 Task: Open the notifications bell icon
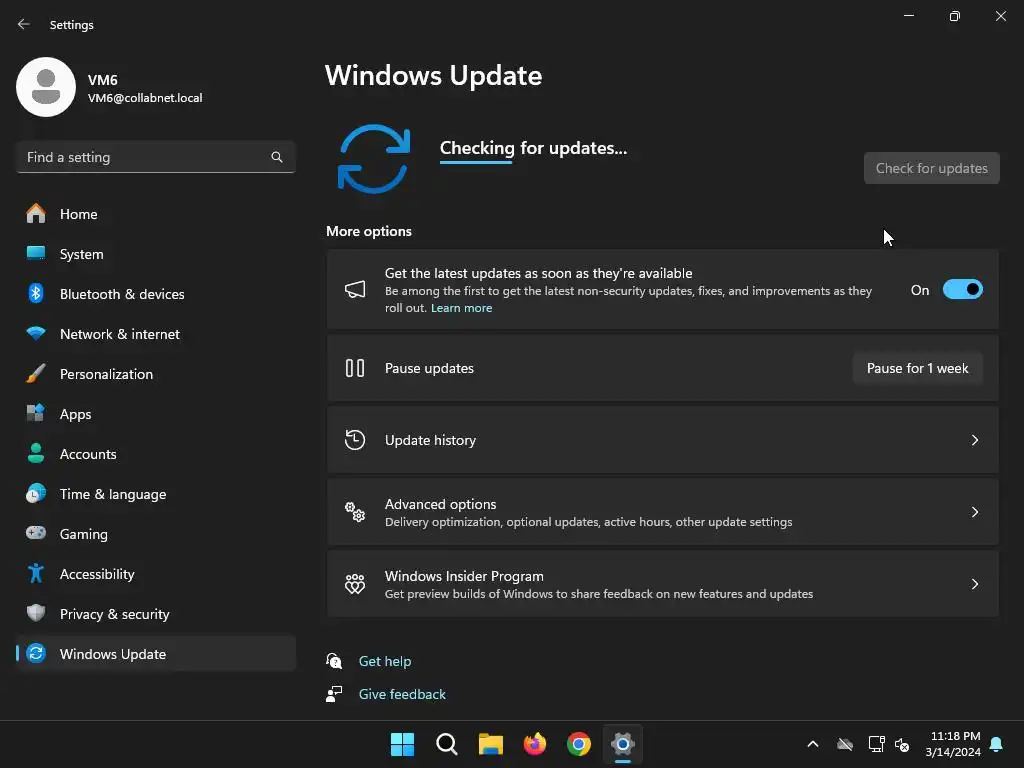pos(997,744)
